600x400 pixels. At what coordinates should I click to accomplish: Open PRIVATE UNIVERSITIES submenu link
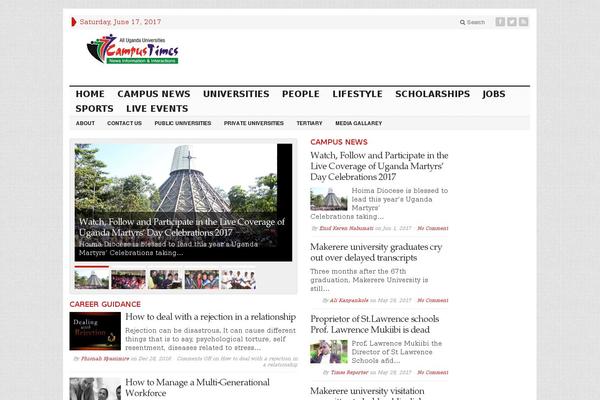(254, 123)
